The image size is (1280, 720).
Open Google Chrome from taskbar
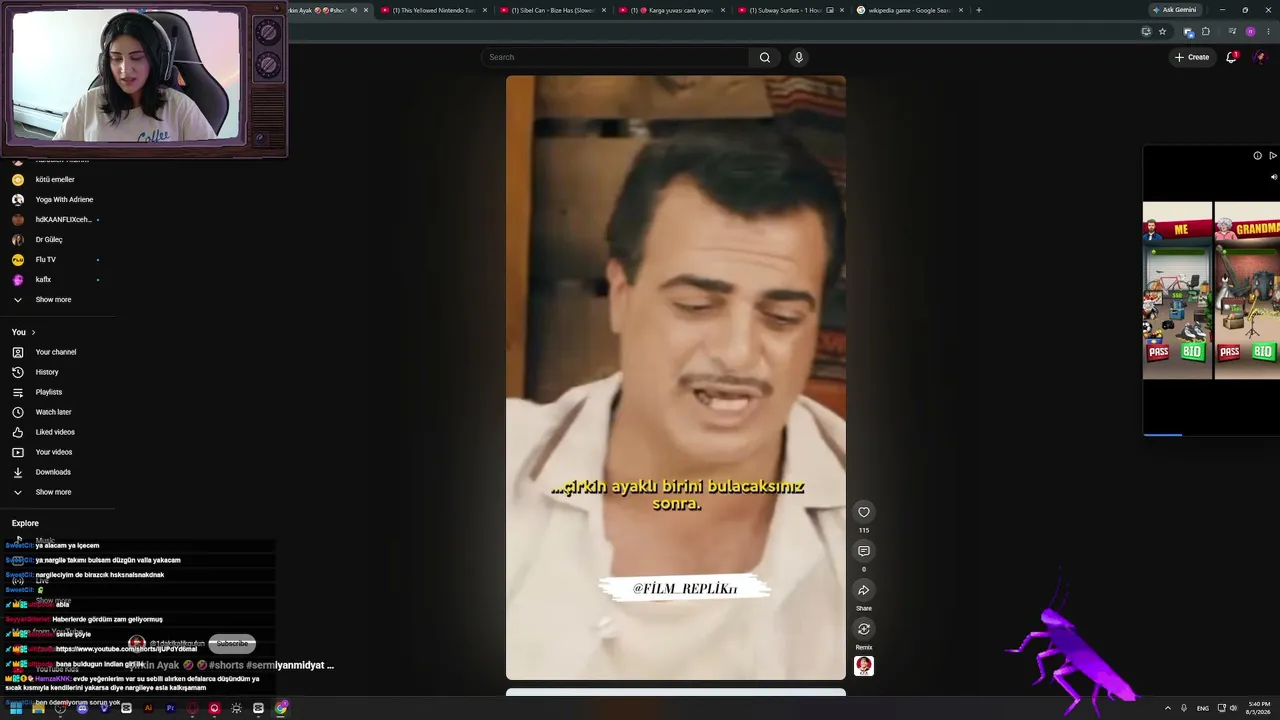coord(281,708)
